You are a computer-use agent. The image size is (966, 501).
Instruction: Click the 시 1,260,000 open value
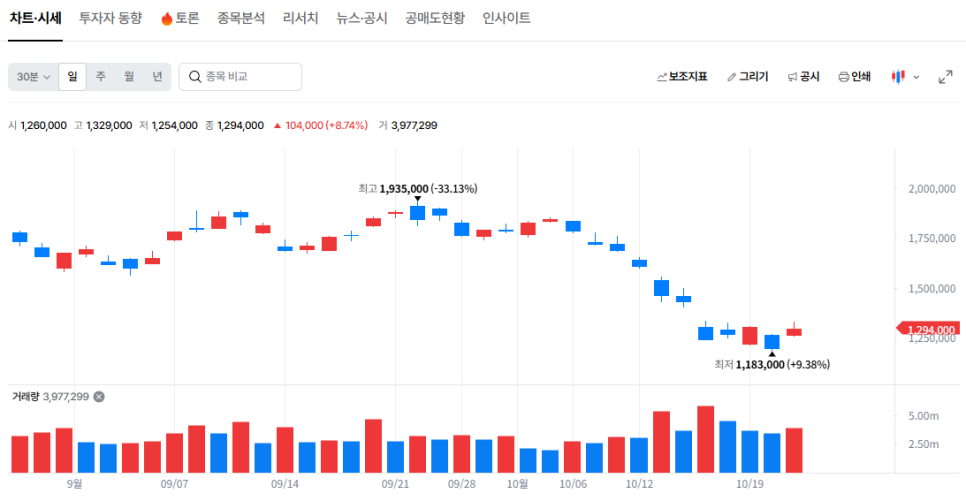pyautogui.click(x=38, y=126)
